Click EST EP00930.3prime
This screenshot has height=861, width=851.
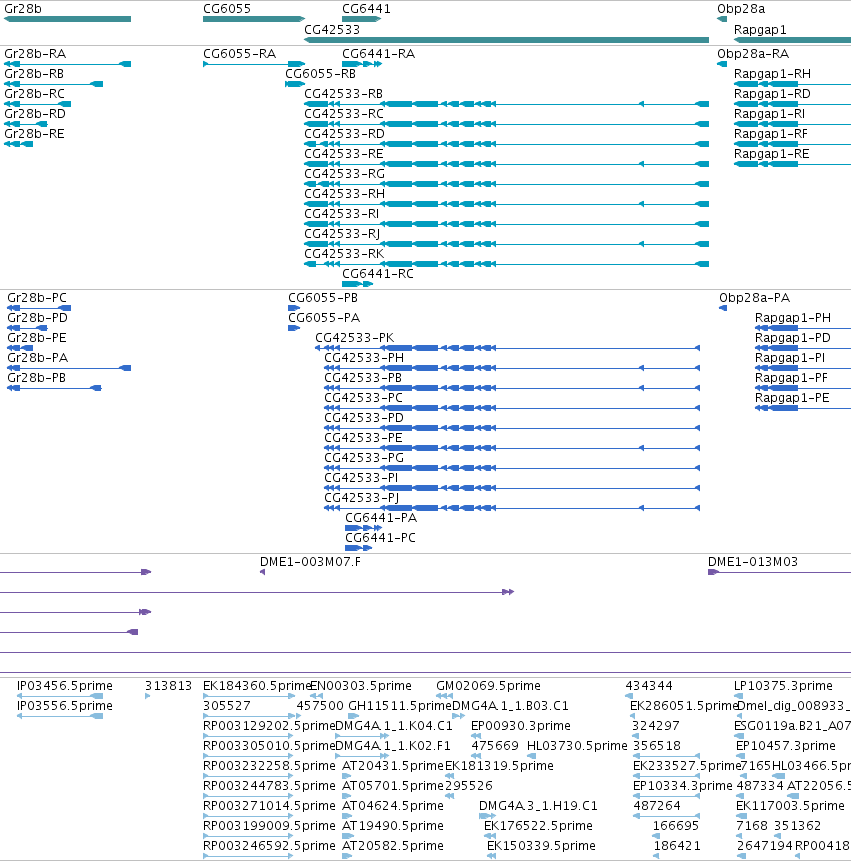click(521, 726)
